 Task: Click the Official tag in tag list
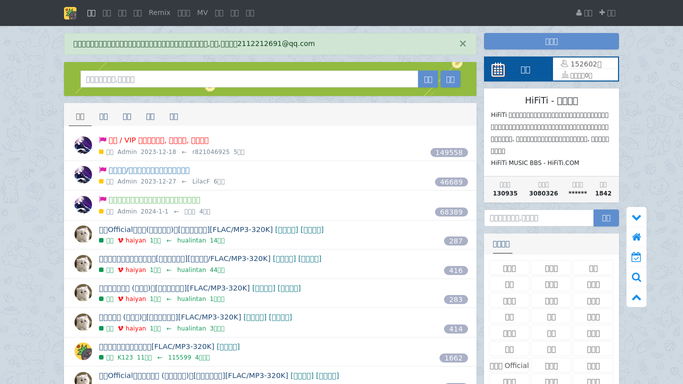click(509, 366)
